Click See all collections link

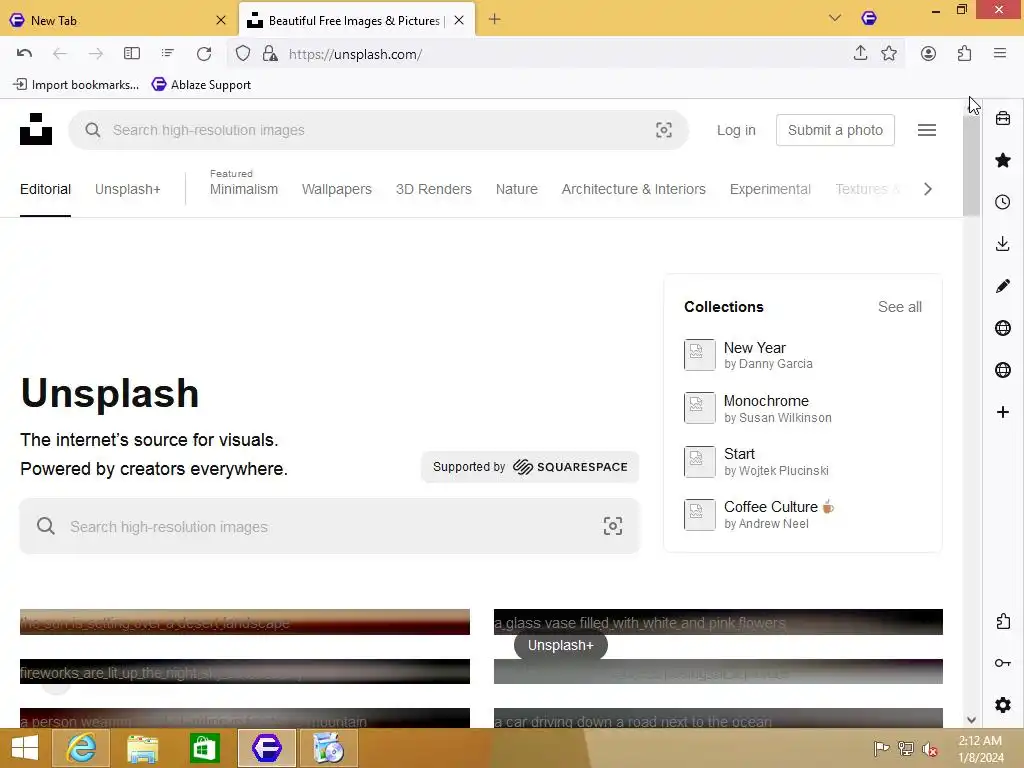(x=899, y=306)
